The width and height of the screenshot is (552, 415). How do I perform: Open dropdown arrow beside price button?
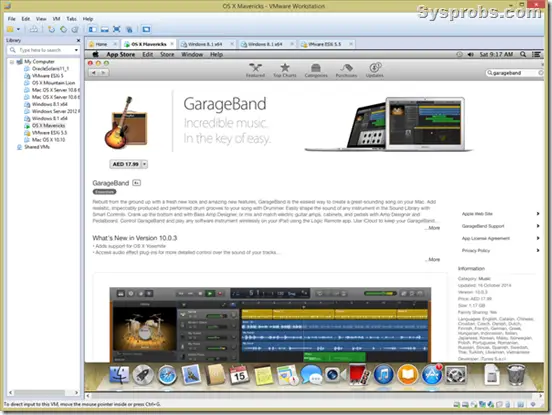[x=144, y=164]
